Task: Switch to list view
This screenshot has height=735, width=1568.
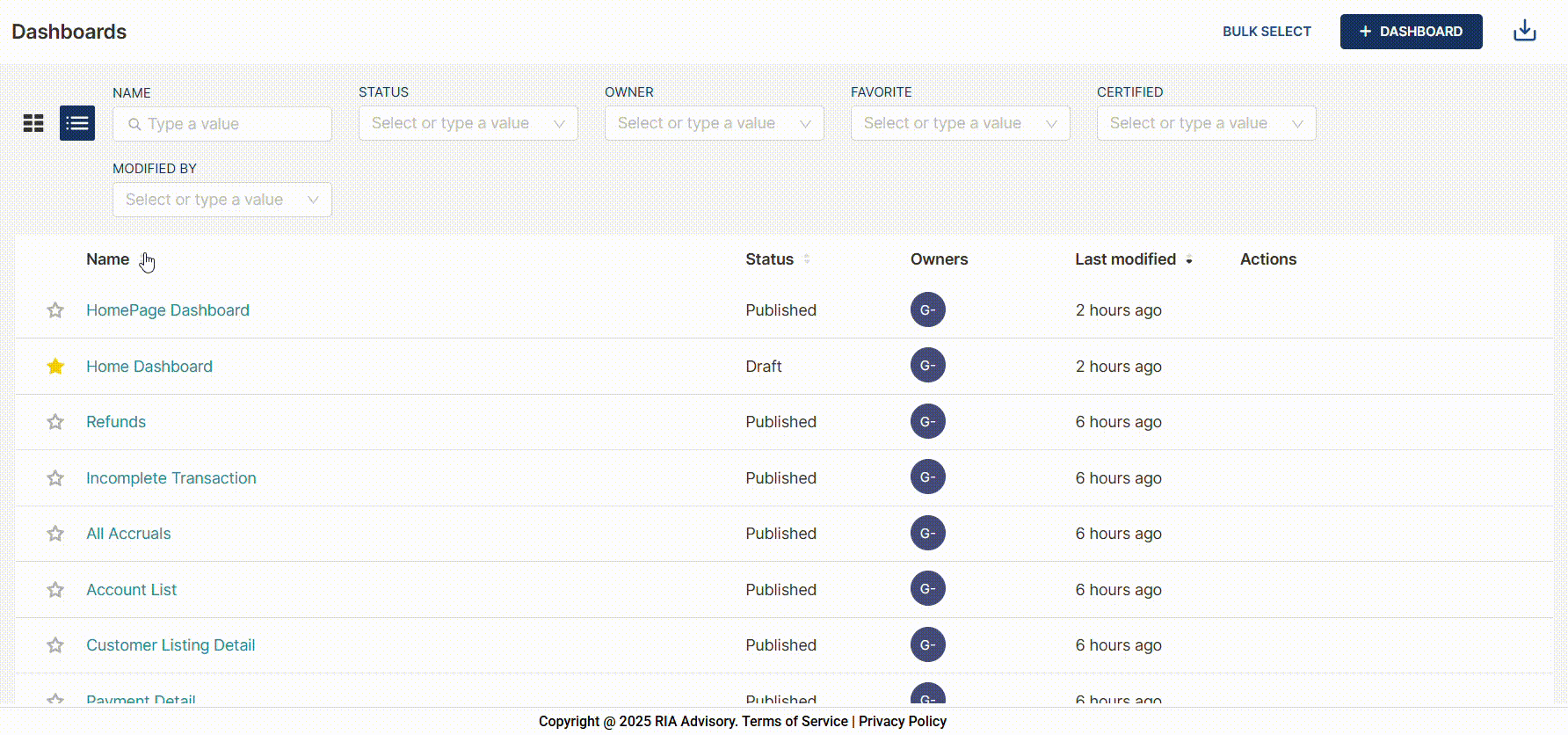Action: pos(77,123)
